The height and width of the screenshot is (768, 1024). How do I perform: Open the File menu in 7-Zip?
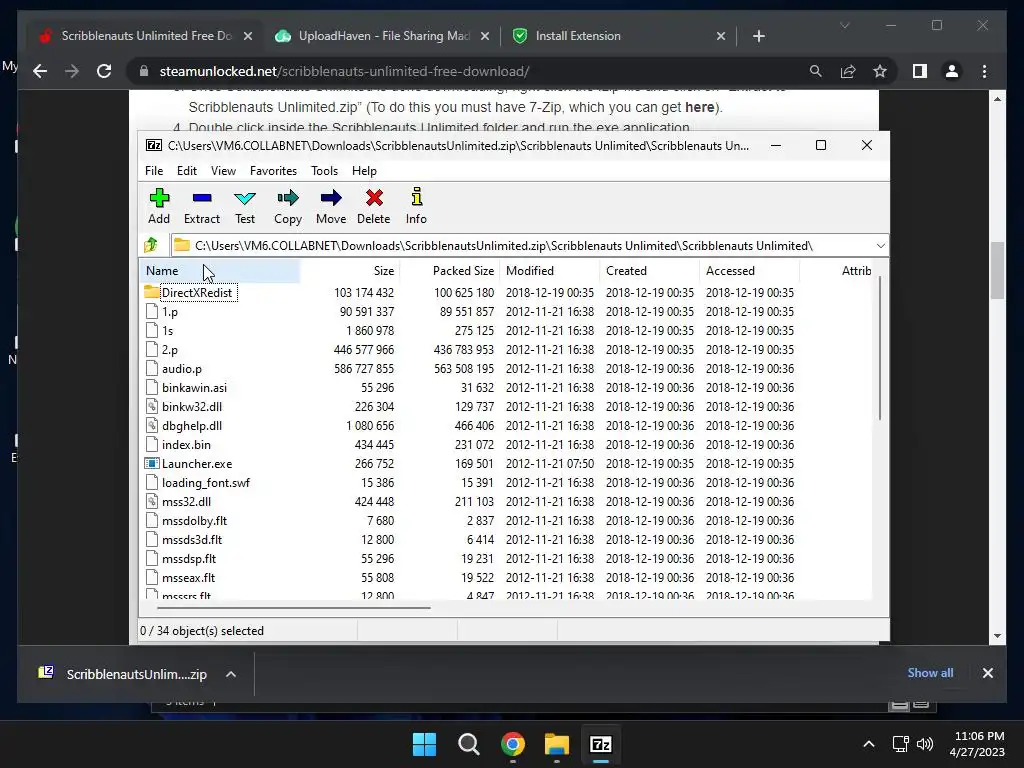tap(154, 170)
